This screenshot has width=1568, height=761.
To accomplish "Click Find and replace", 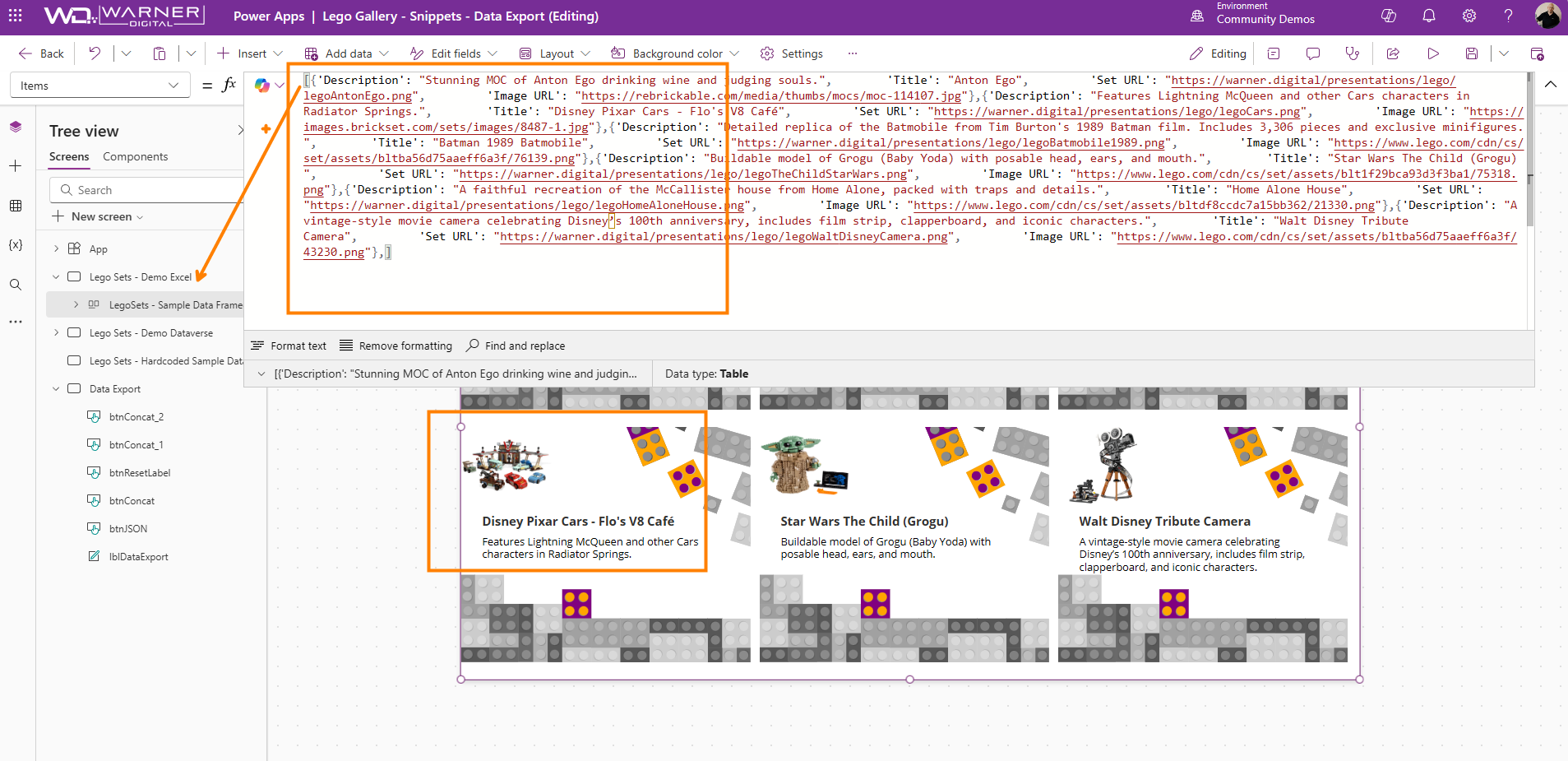I will pyautogui.click(x=516, y=346).
